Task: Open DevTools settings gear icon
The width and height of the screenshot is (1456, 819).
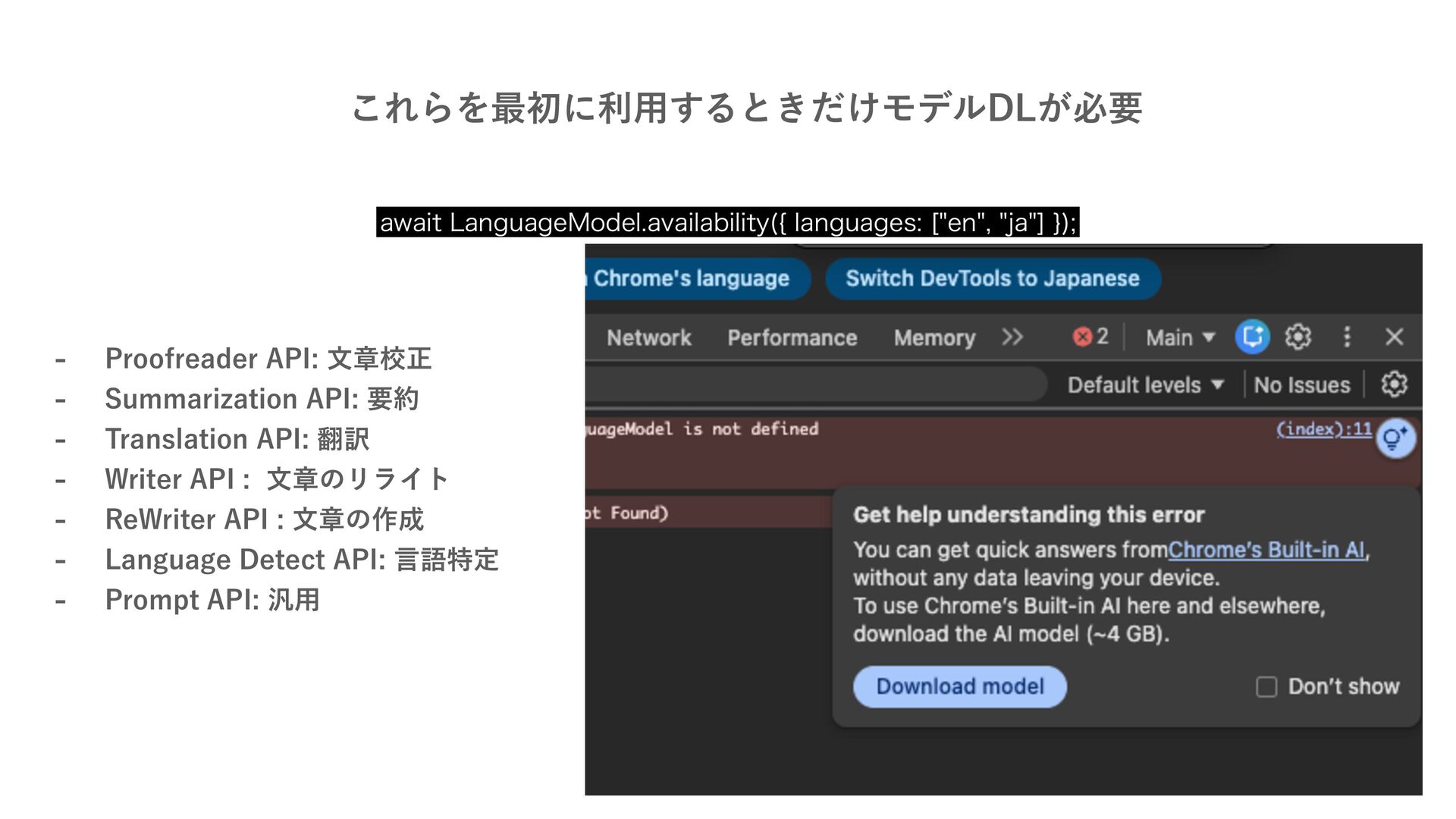Action: click(1298, 337)
